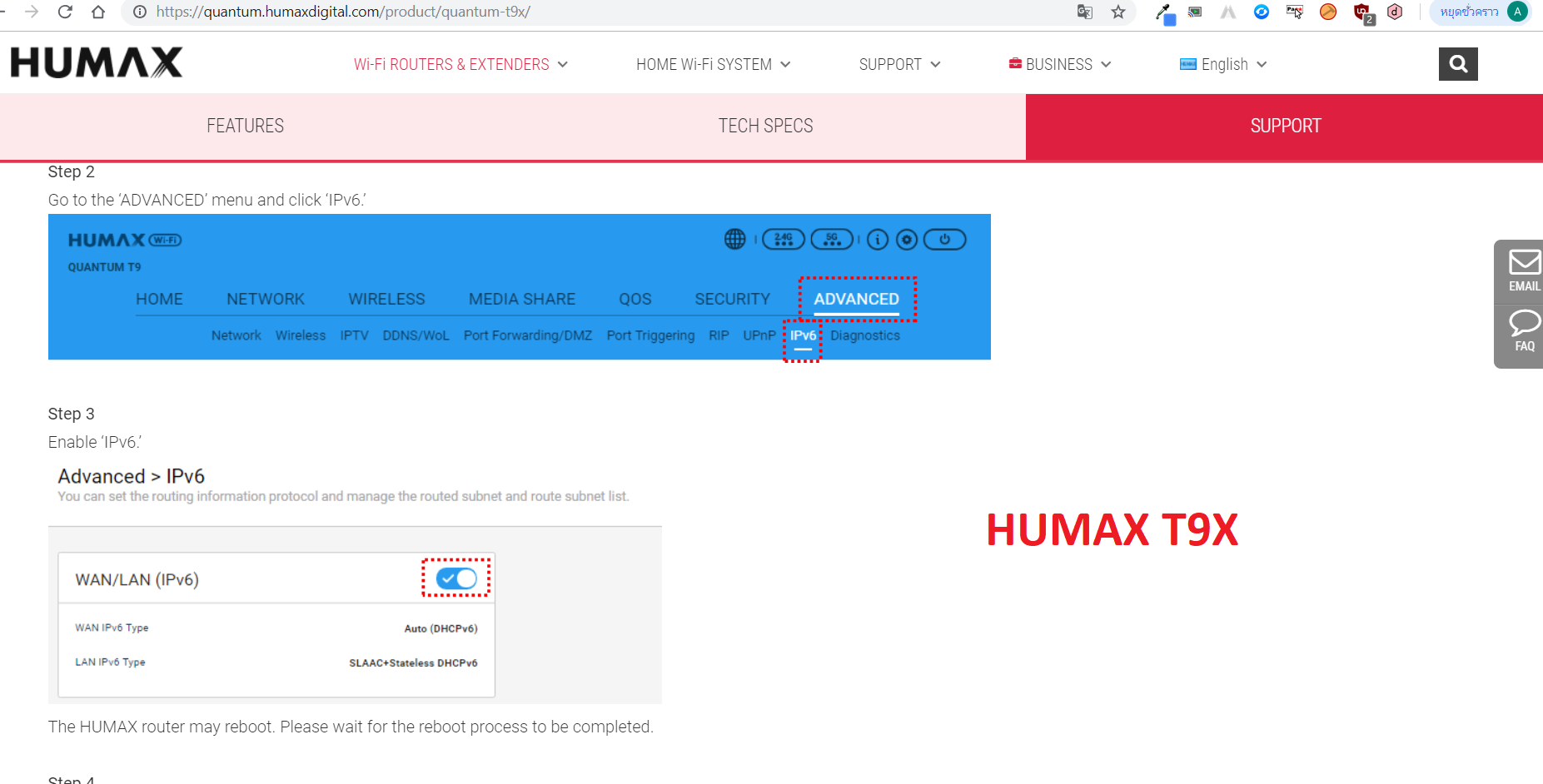This screenshot has height=784, width=1543.
Task: Expand the top SUPPORT navigation dropdown
Action: [x=899, y=64]
